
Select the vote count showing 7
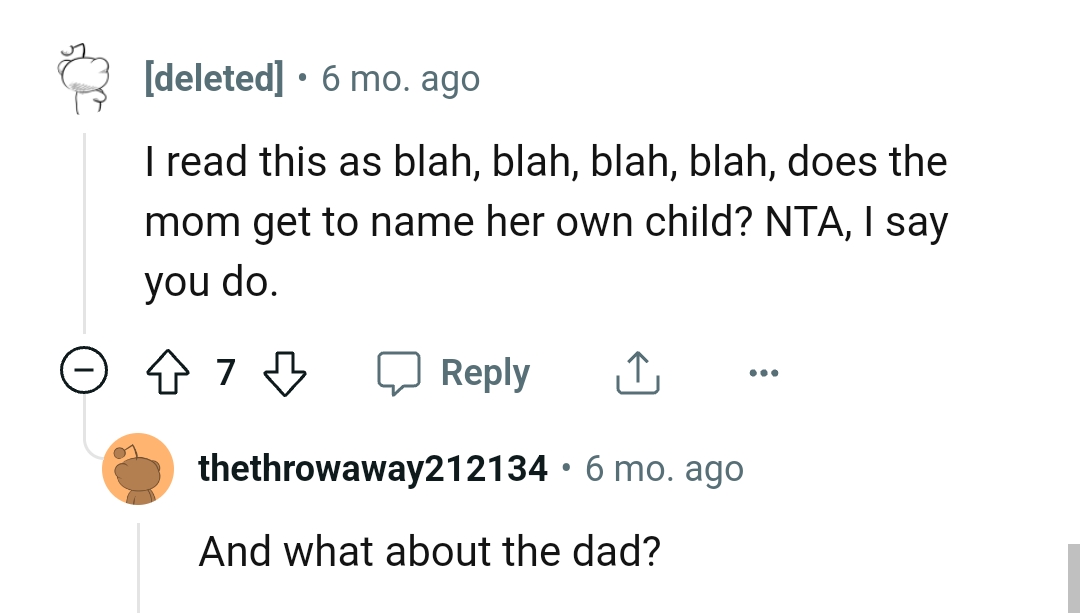click(225, 371)
